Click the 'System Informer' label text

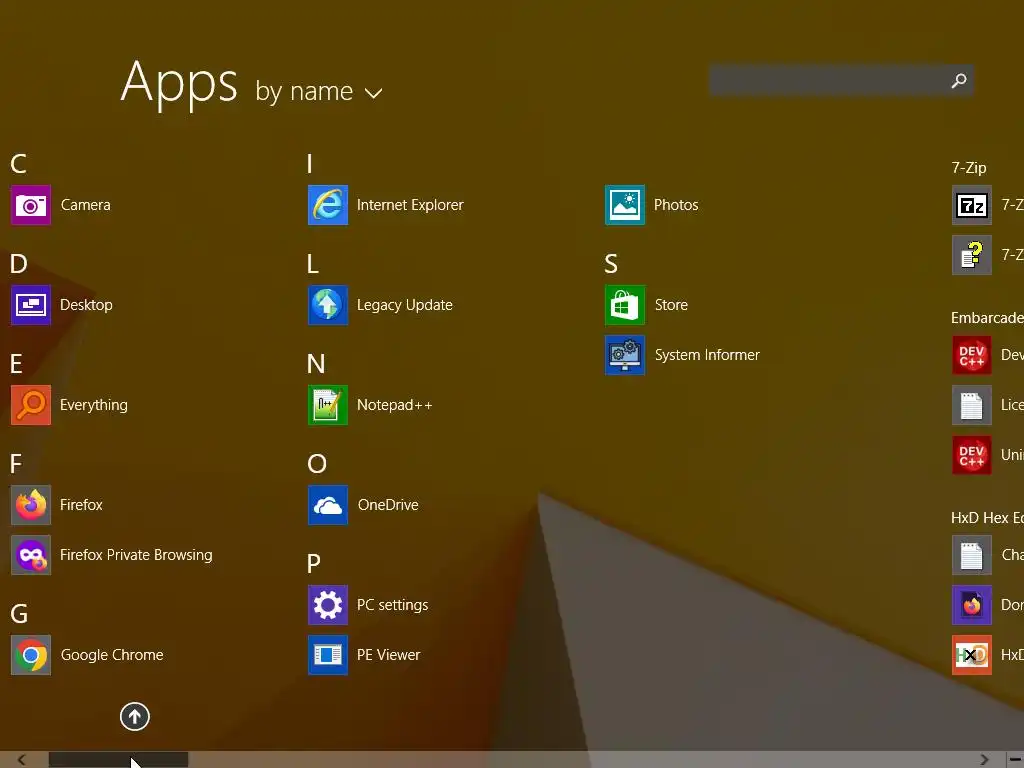click(x=707, y=355)
